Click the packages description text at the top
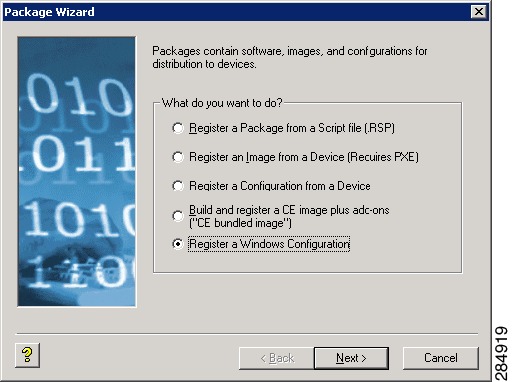 click(290, 57)
